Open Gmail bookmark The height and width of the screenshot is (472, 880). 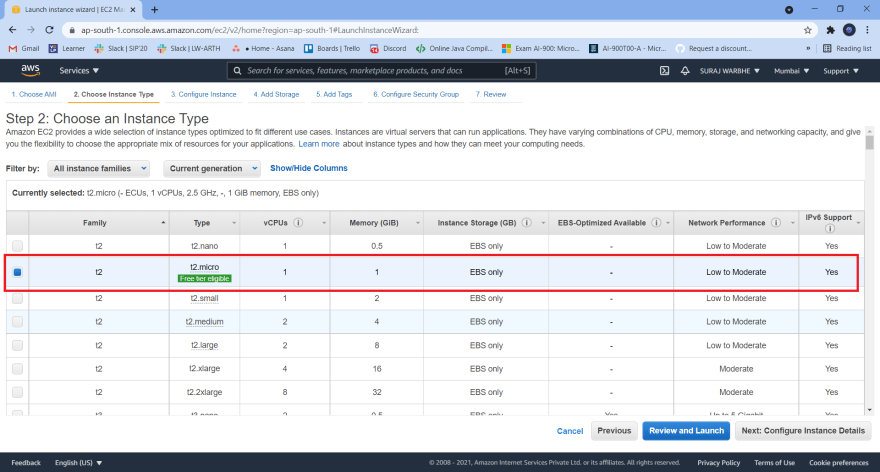[x=24, y=49]
